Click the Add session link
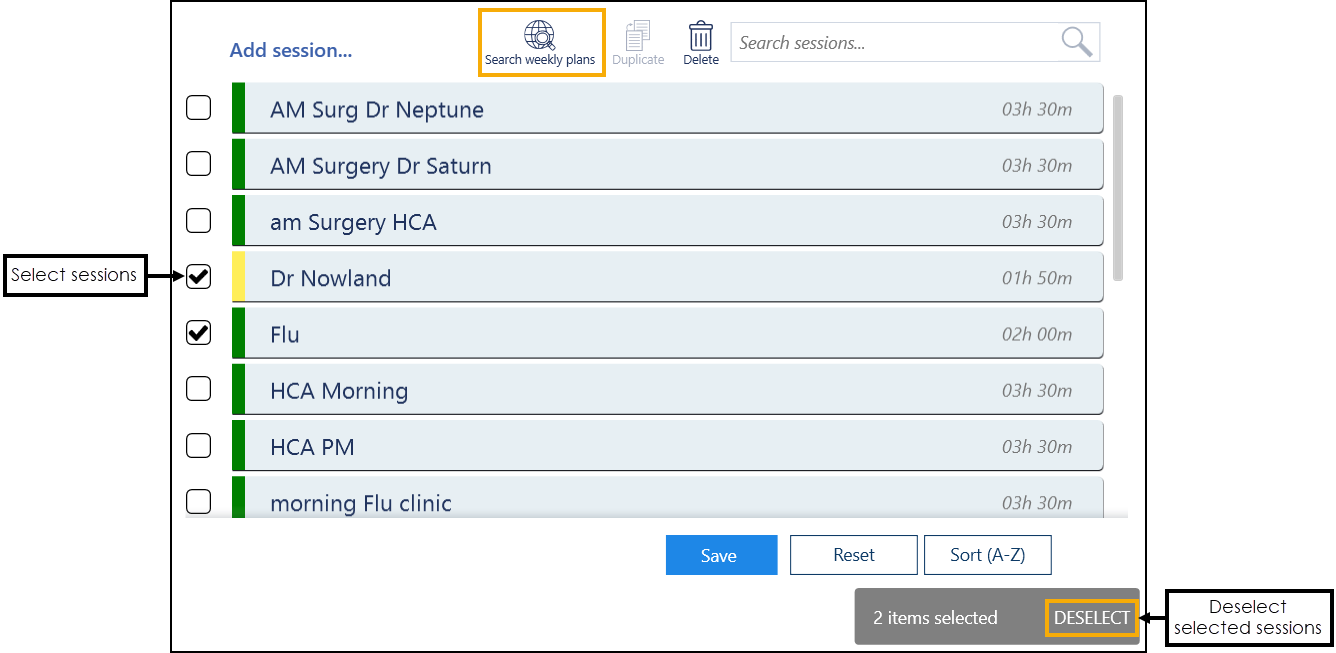Viewport: 1336px width, 653px height. pos(291,50)
